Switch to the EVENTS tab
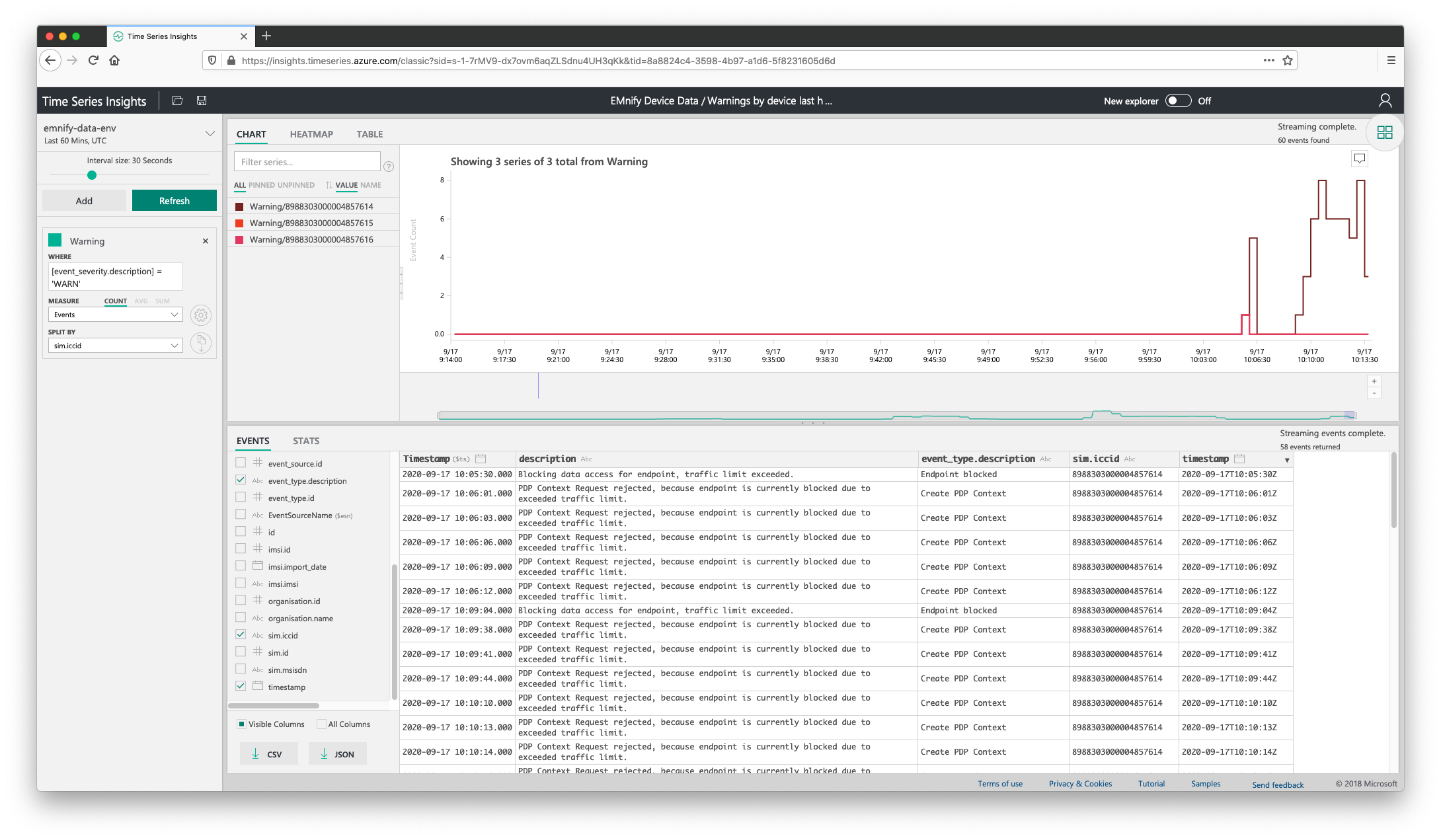Screen dimensions: 1441x840 (253, 441)
